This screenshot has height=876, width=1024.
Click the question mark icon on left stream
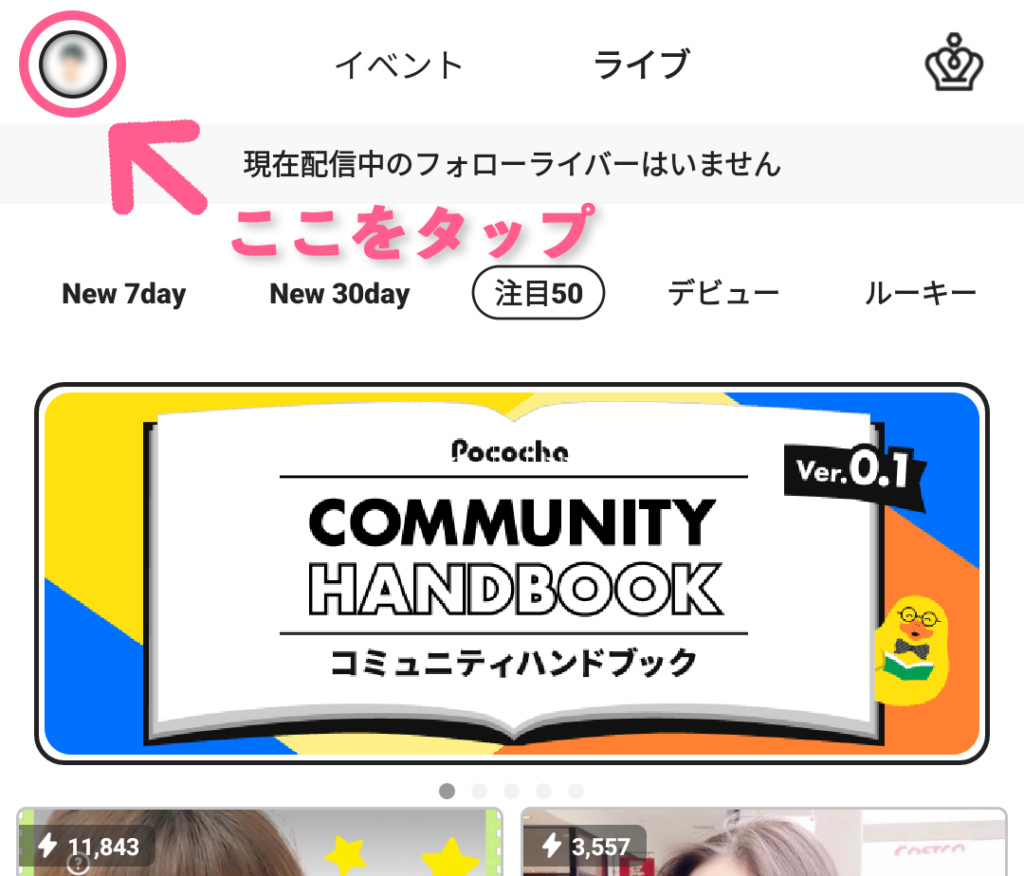click(78, 864)
